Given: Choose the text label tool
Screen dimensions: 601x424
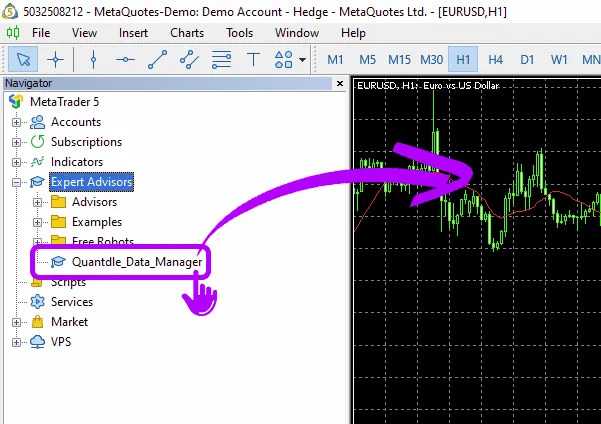Looking at the screenshot, I should 253,59.
